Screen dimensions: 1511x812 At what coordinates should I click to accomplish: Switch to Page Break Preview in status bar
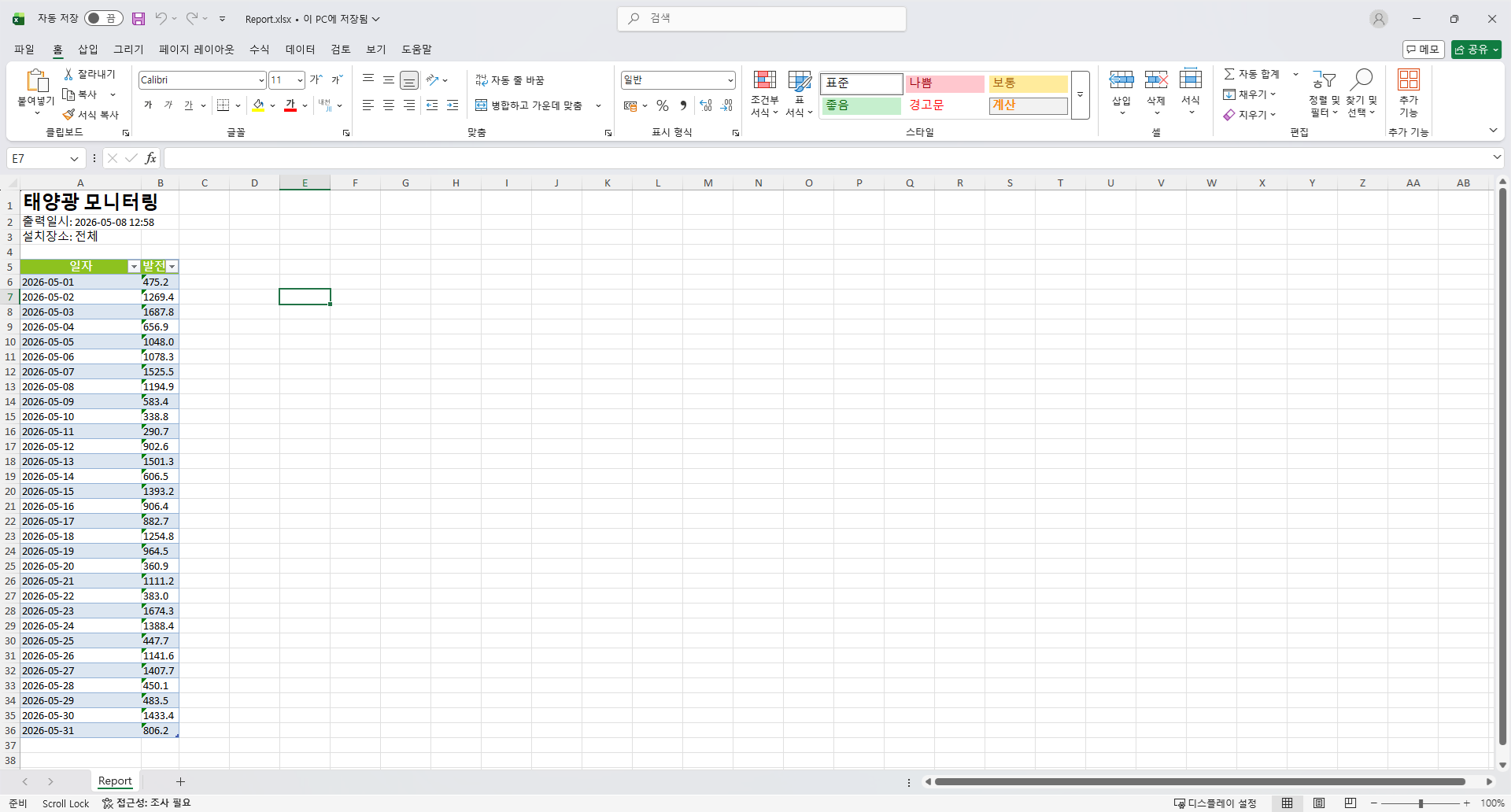[x=1350, y=803]
